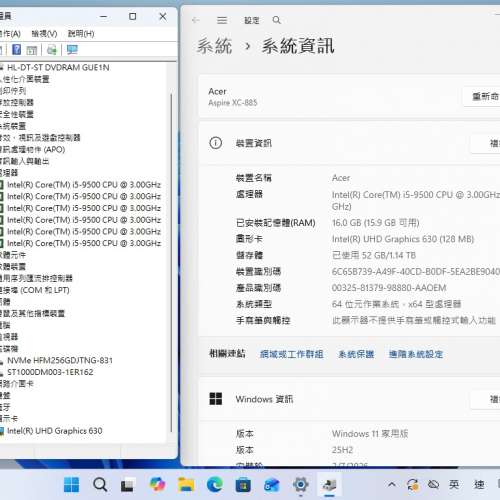Select the NVMe HFM256GDJTNG-831 drive
The height and width of the screenshot is (500, 500).
[60, 360]
